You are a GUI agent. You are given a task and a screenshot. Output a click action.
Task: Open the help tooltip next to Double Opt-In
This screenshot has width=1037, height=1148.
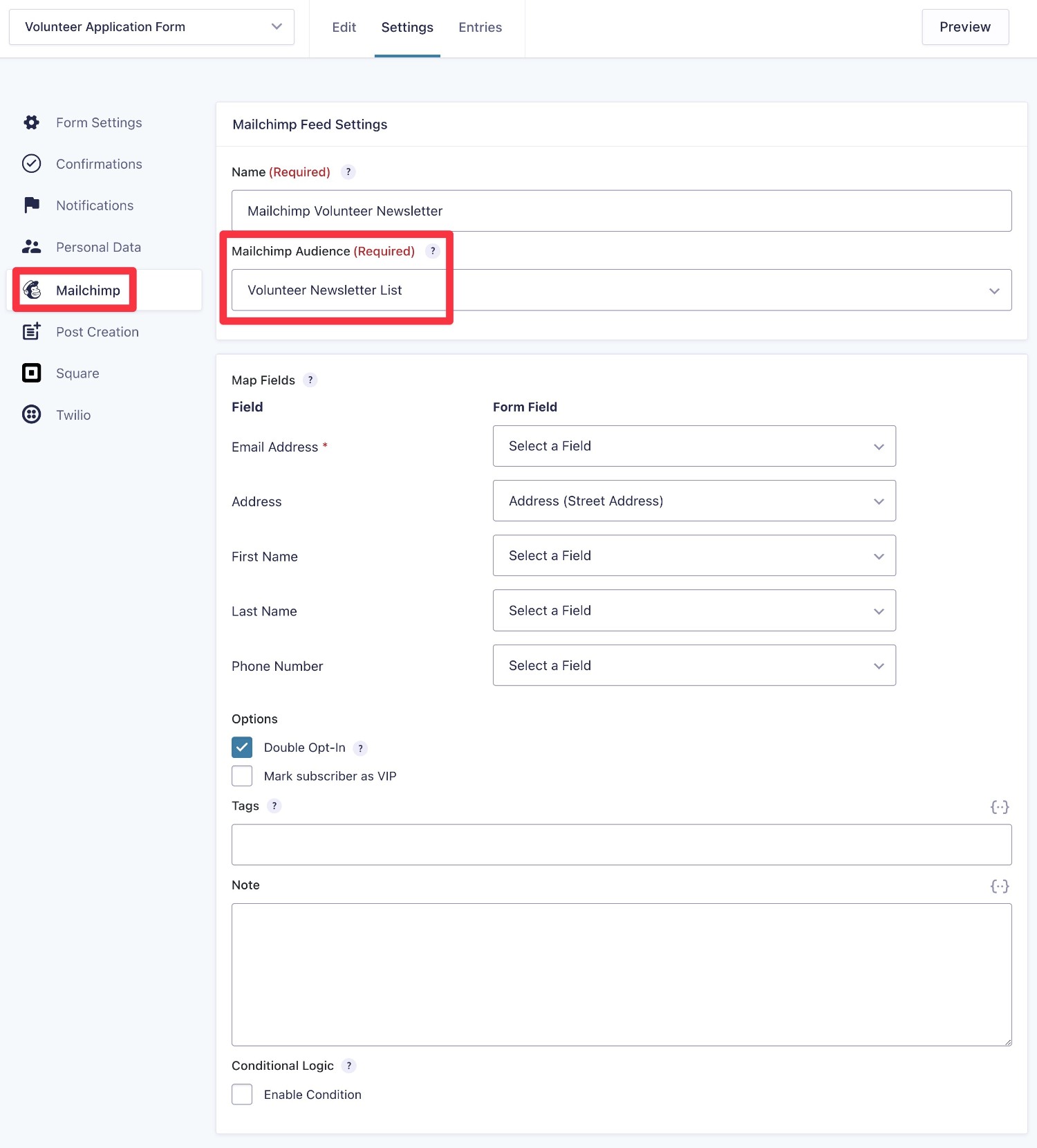360,748
